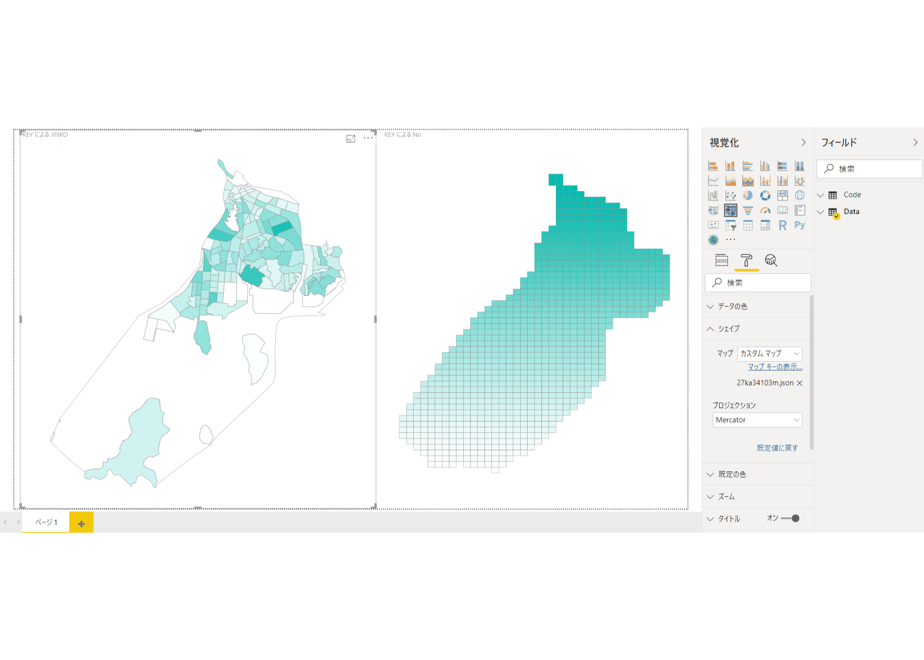
Task: Open the マップ カスタム マップ dropdown
Action: point(770,354)
